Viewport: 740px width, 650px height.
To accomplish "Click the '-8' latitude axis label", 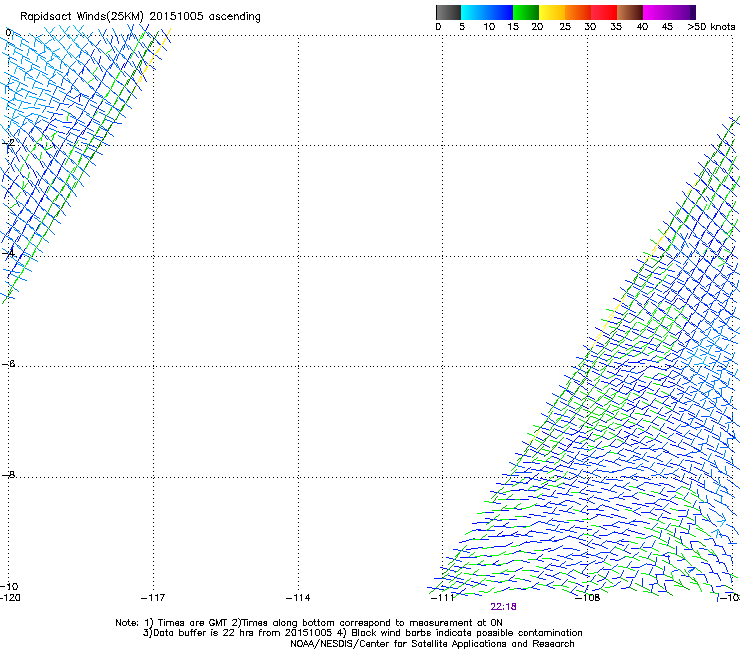I will pyautogui.click(x=8, y=475).
